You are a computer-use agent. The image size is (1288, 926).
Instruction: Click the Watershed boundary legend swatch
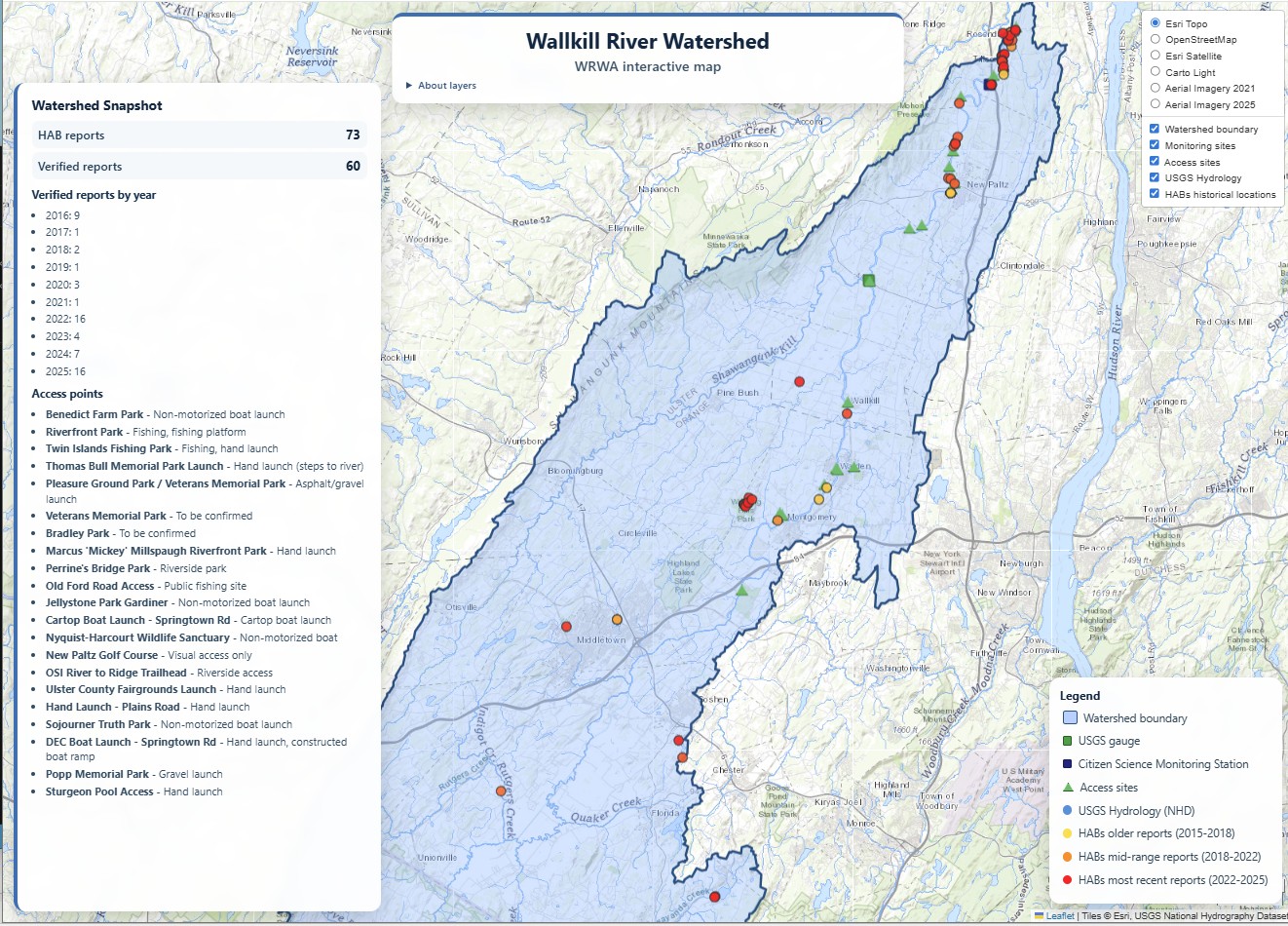[1070, 718]
